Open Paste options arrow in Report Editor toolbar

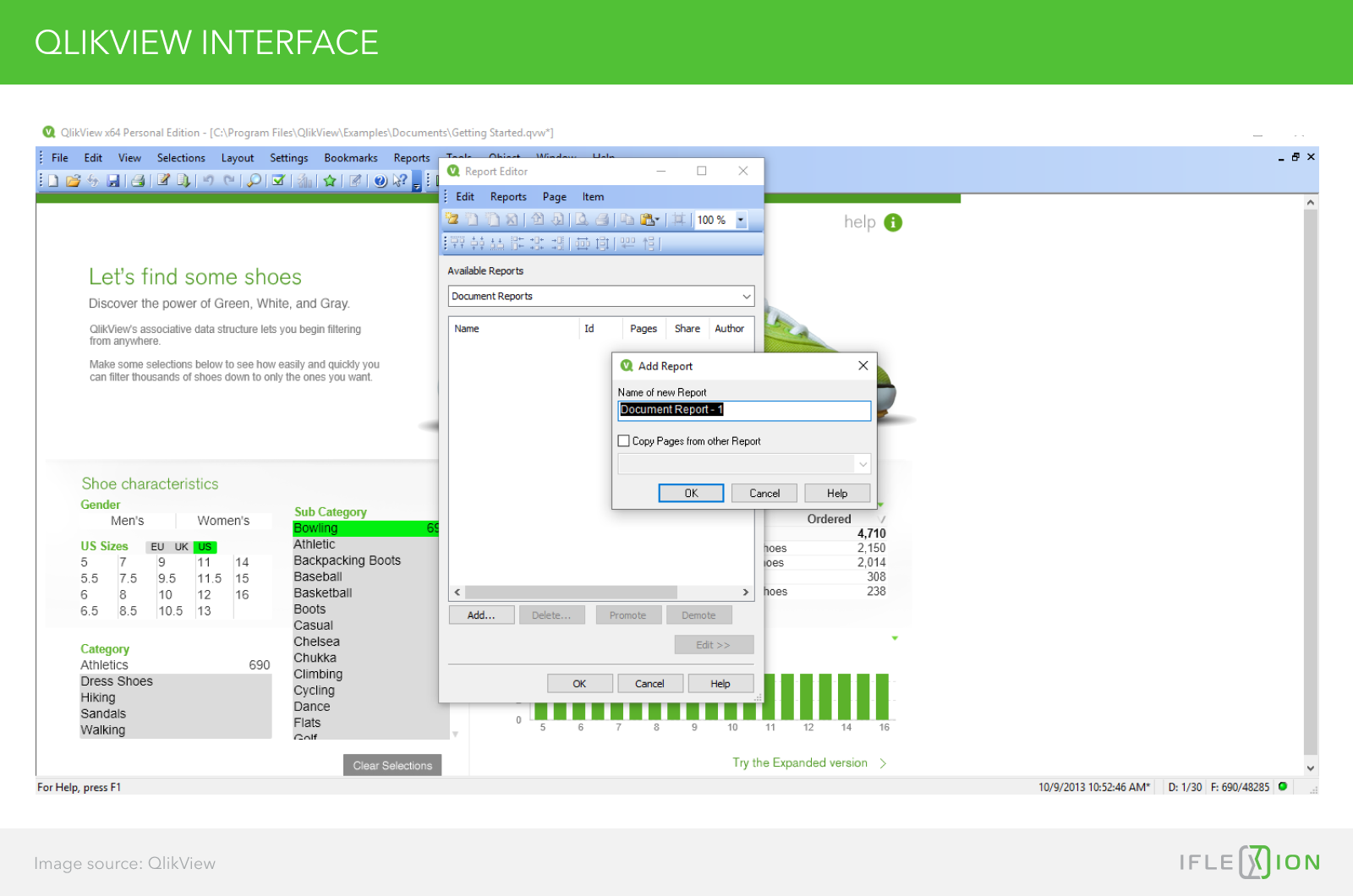tap(657, 219)
